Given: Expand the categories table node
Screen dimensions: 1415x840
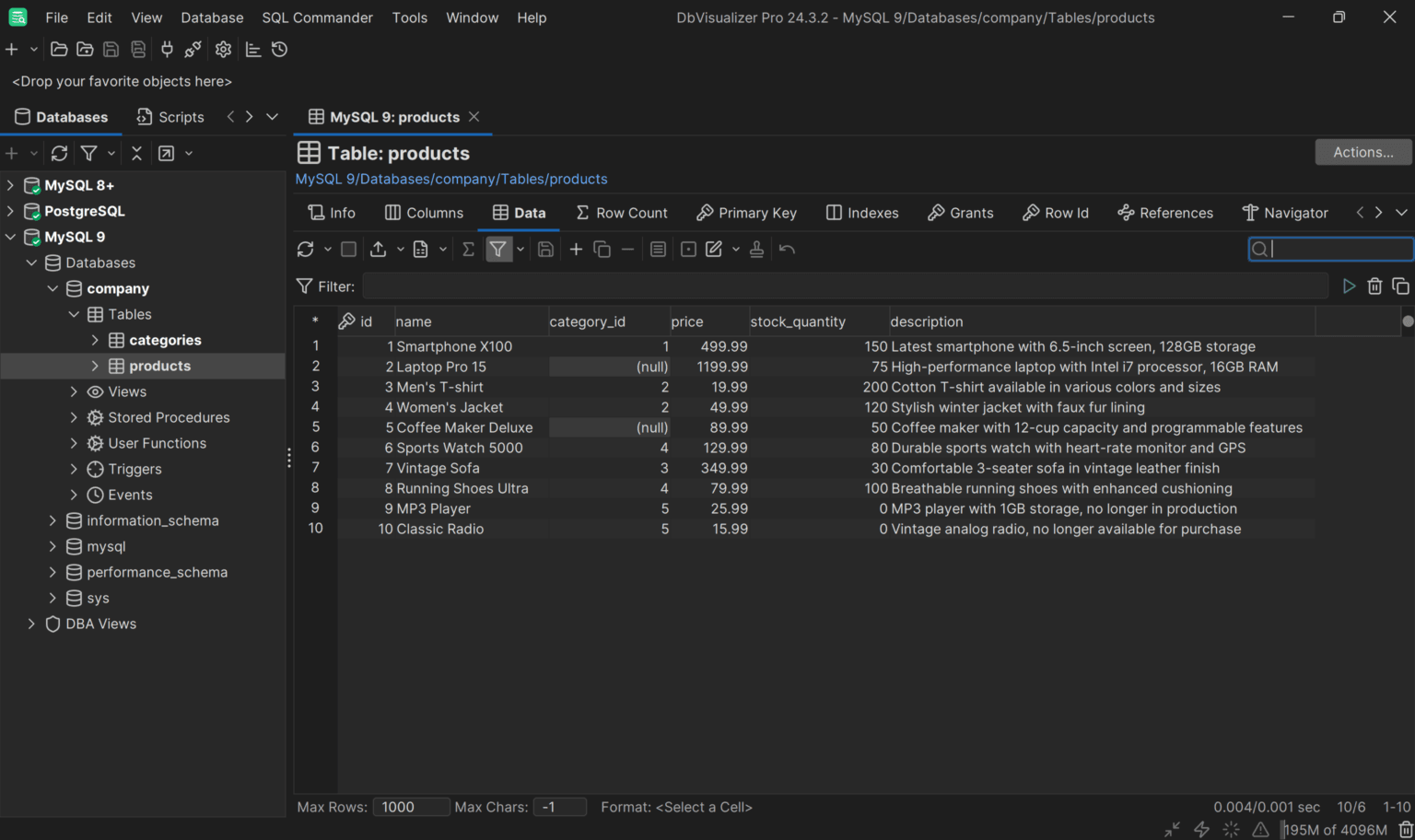Looking at the screenshot, I should pos(95,340).
